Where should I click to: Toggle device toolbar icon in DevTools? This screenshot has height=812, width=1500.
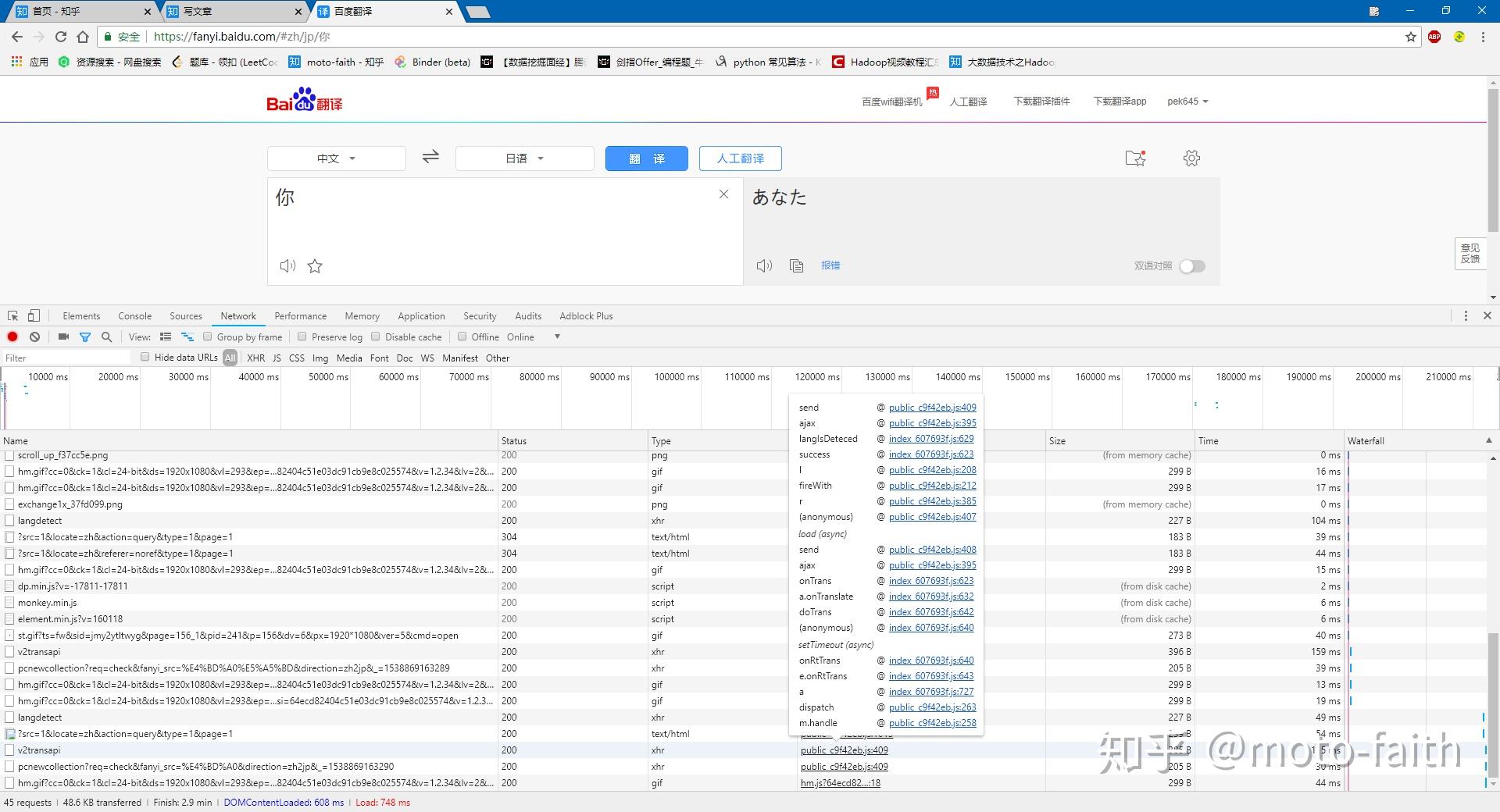34,315
